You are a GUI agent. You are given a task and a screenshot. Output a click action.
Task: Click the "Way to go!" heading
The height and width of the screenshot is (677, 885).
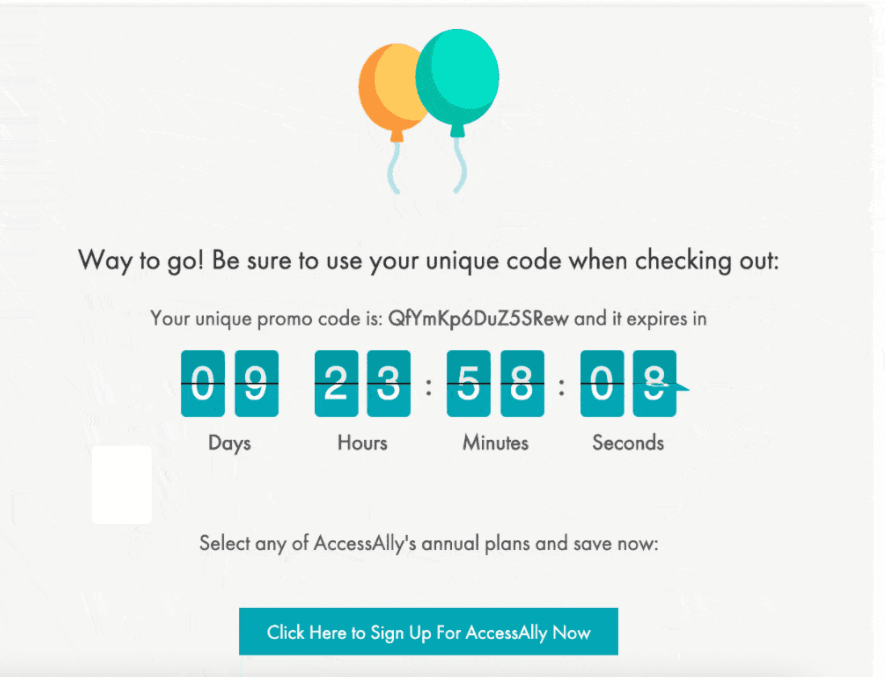point(428,262)
